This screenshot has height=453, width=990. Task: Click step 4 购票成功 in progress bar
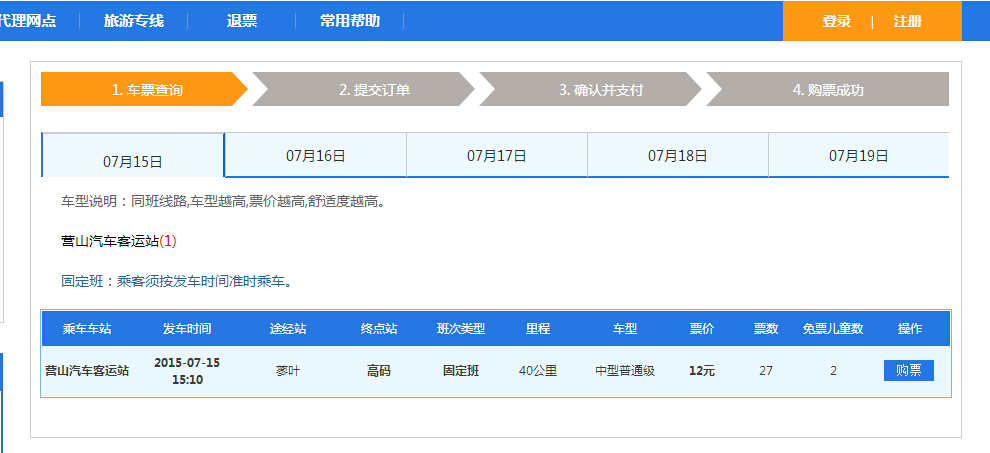(x=828, y=89)
